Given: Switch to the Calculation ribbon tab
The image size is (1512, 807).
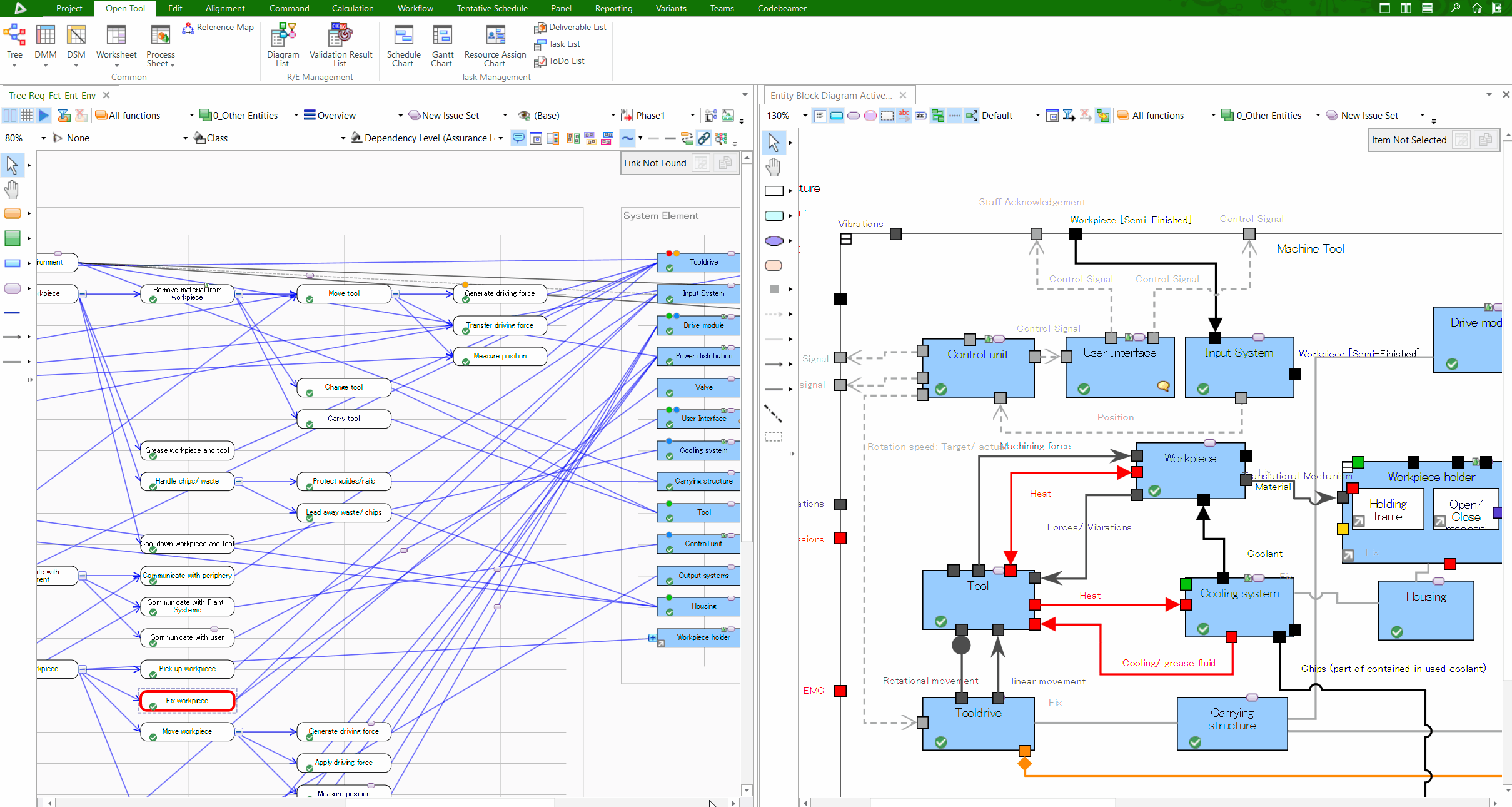Looking at the screenshot, I should [353, 8].
